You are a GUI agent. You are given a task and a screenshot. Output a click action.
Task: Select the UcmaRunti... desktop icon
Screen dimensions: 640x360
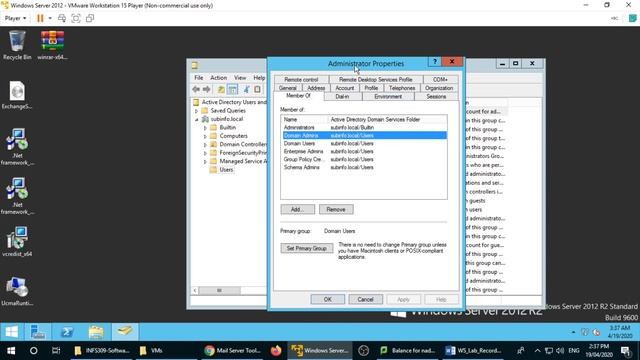pyautogui.click(x=17, y=291)
